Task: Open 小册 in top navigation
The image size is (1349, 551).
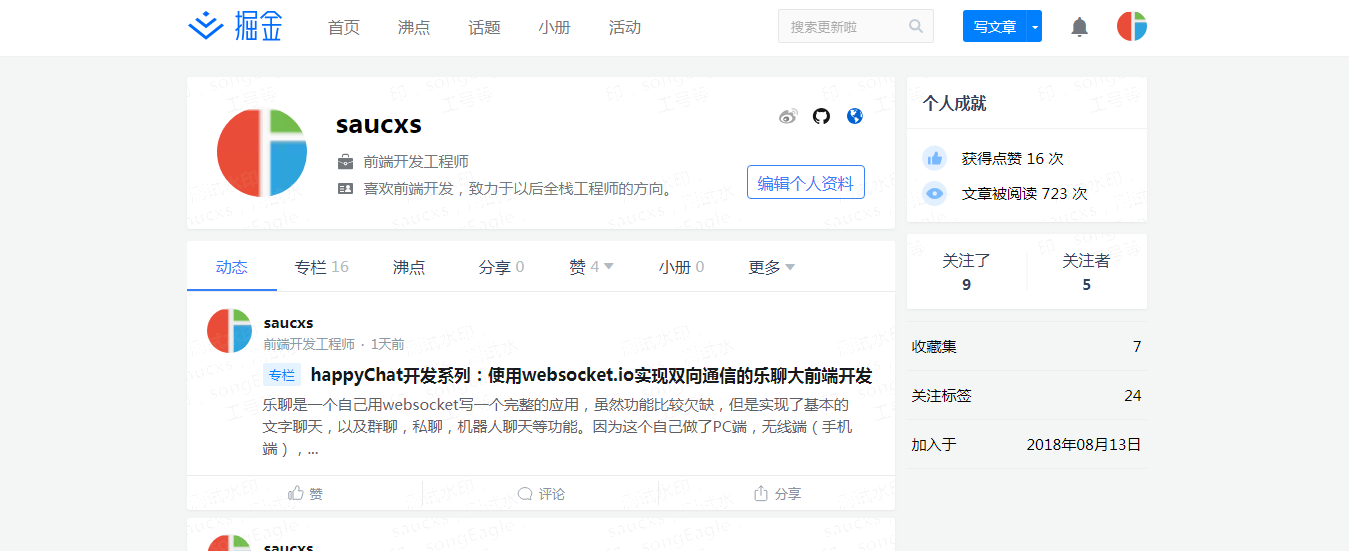Action: click(x=554, y=27)
